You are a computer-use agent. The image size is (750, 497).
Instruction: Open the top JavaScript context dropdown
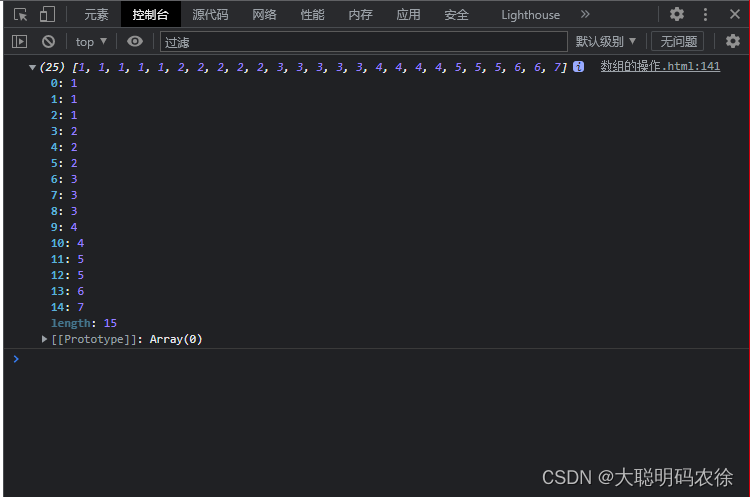coord(91,42)
